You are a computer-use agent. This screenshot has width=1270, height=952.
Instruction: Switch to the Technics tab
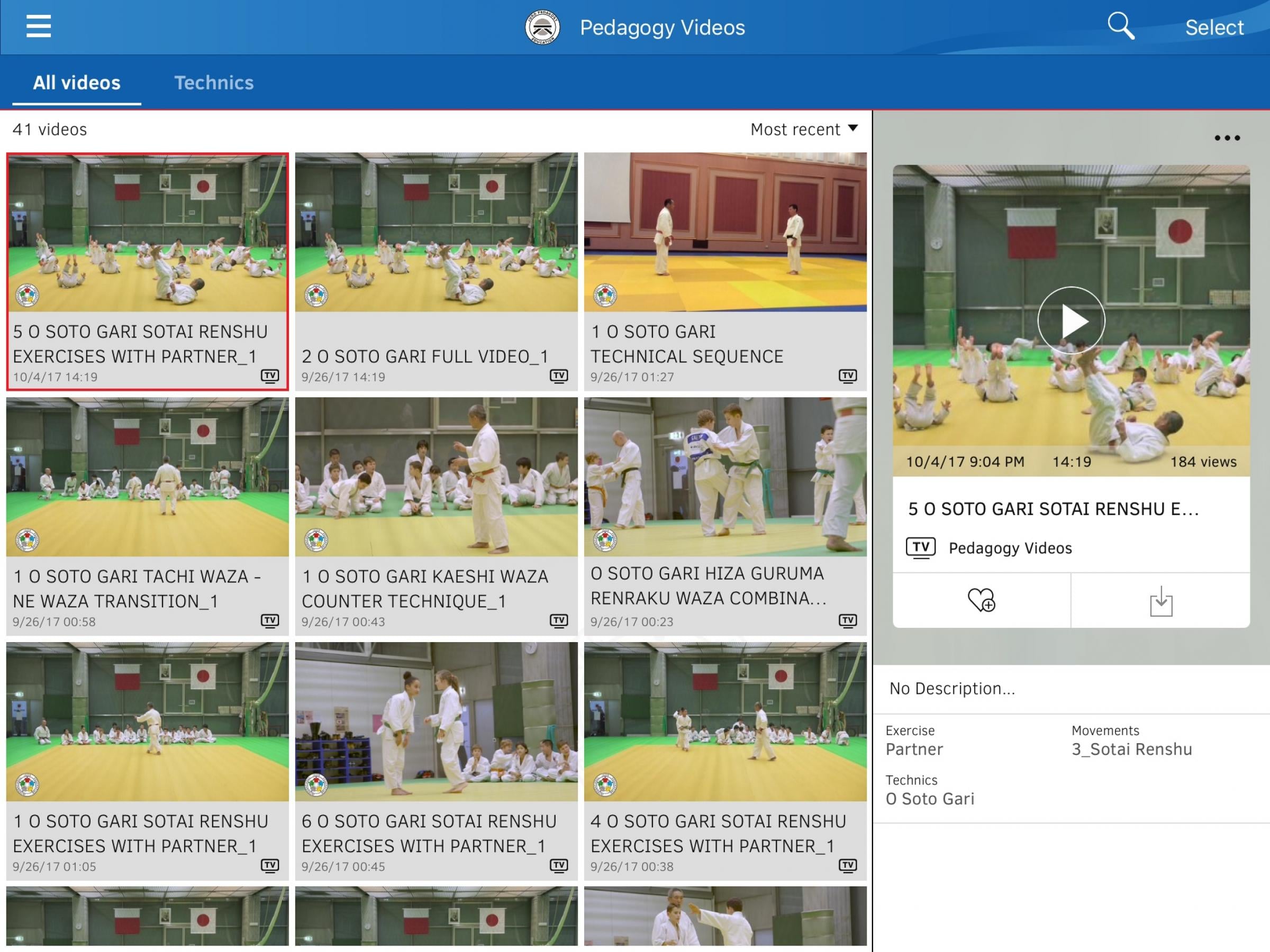[x=214, y=83]
